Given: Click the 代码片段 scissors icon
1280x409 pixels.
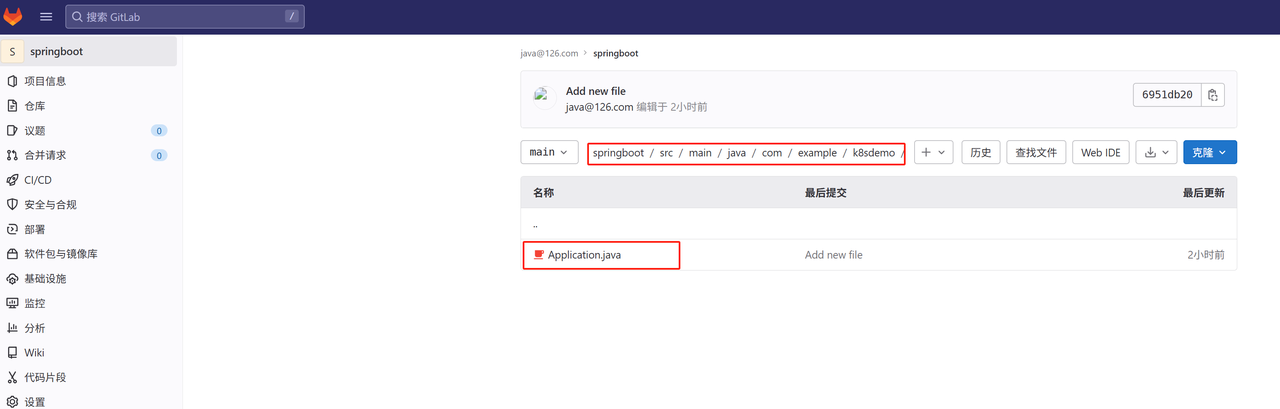Looking at the screenshot, I should 13,378.
